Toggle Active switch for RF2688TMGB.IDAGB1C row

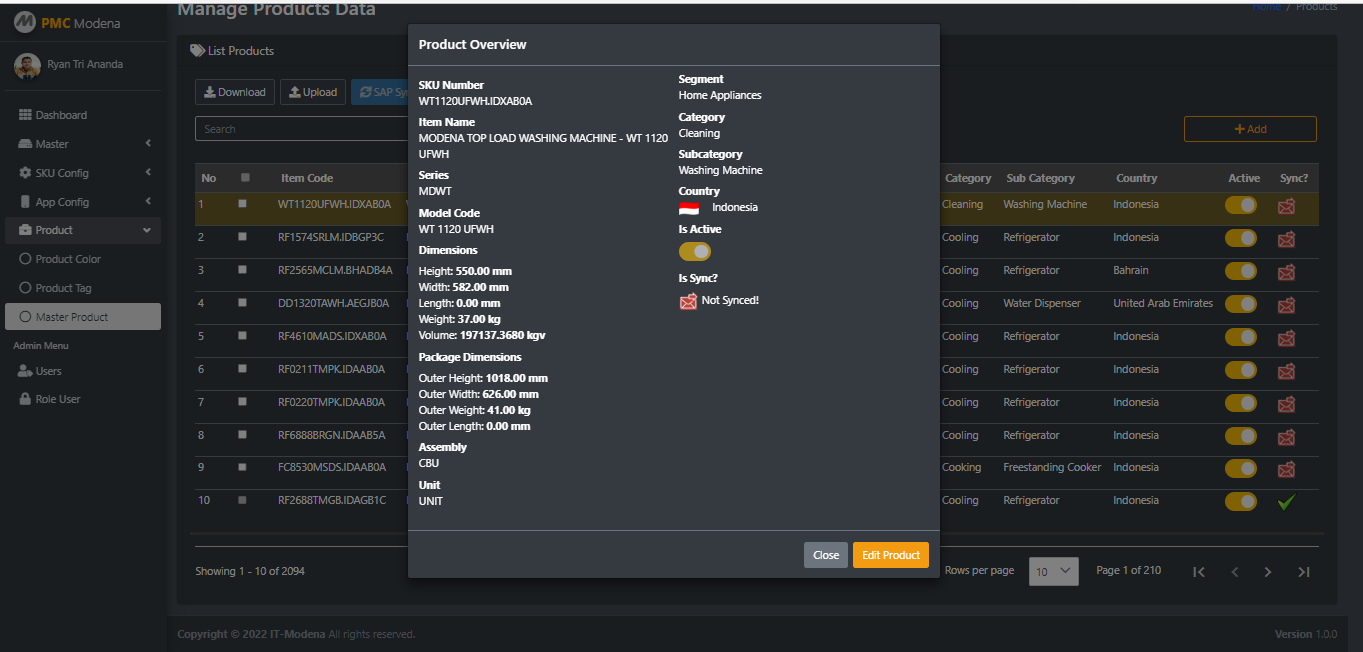[x=1241, y=501]
